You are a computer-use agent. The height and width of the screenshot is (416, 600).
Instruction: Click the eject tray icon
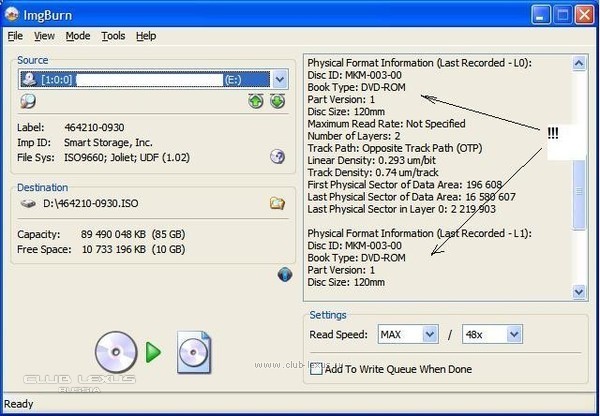[x=256, y=101]
